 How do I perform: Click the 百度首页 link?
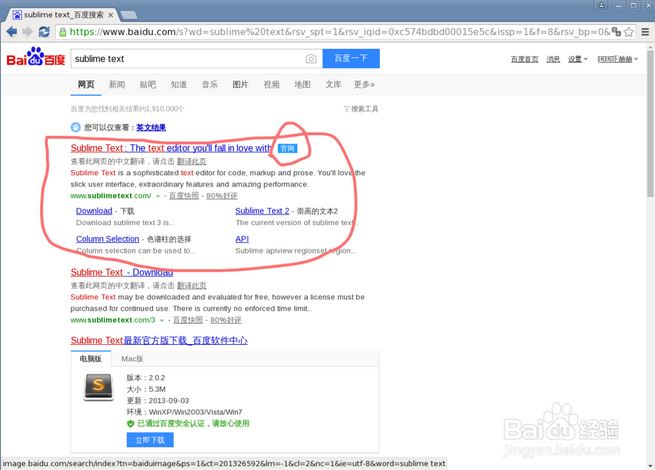[524, 59]
